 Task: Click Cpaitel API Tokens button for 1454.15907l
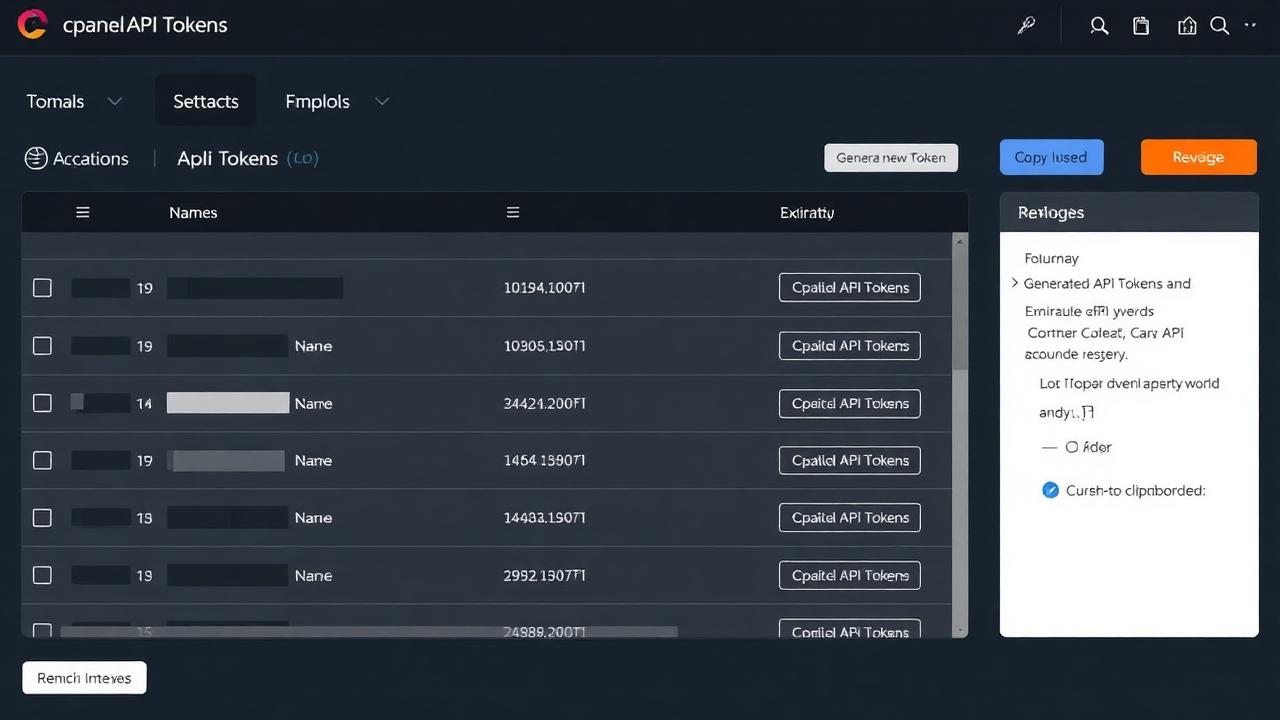coord(850,461)
